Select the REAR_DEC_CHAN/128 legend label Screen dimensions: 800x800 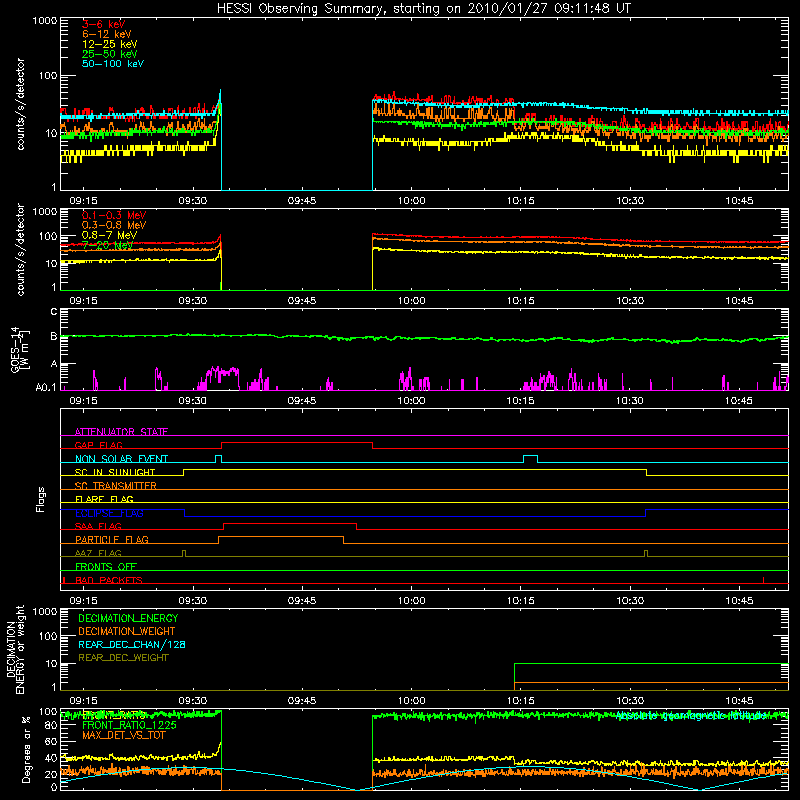(132, 644)
